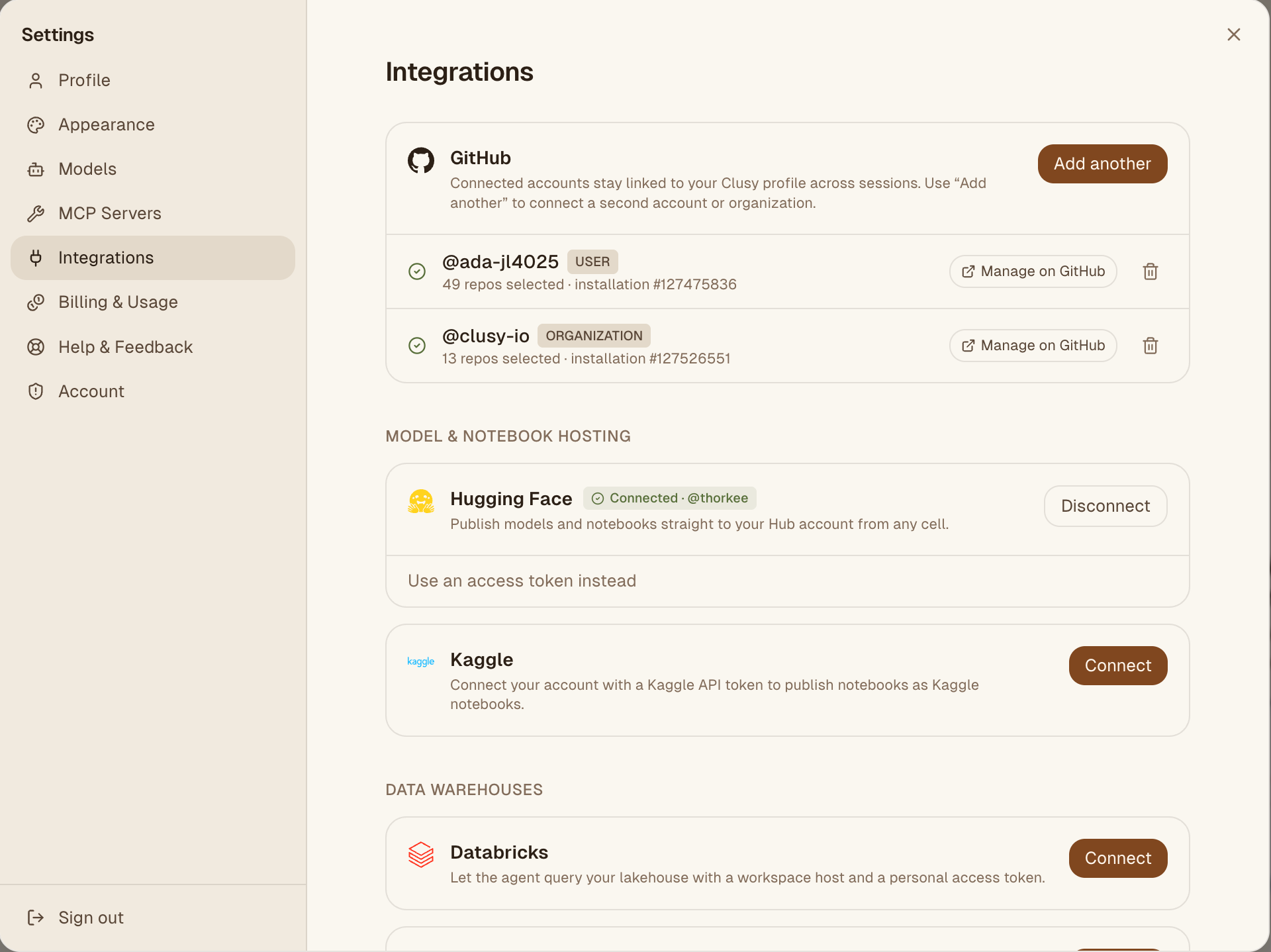
Task: Click the MCP Servers wrench icon
Action: point(36,214)
